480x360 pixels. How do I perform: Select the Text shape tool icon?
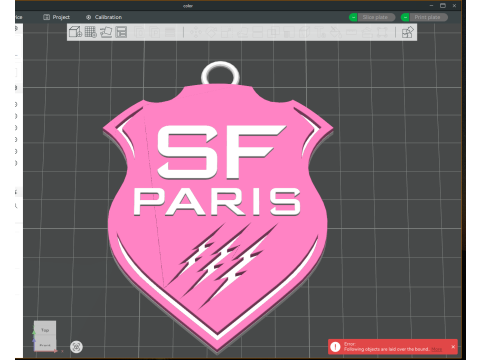(320, 32)
